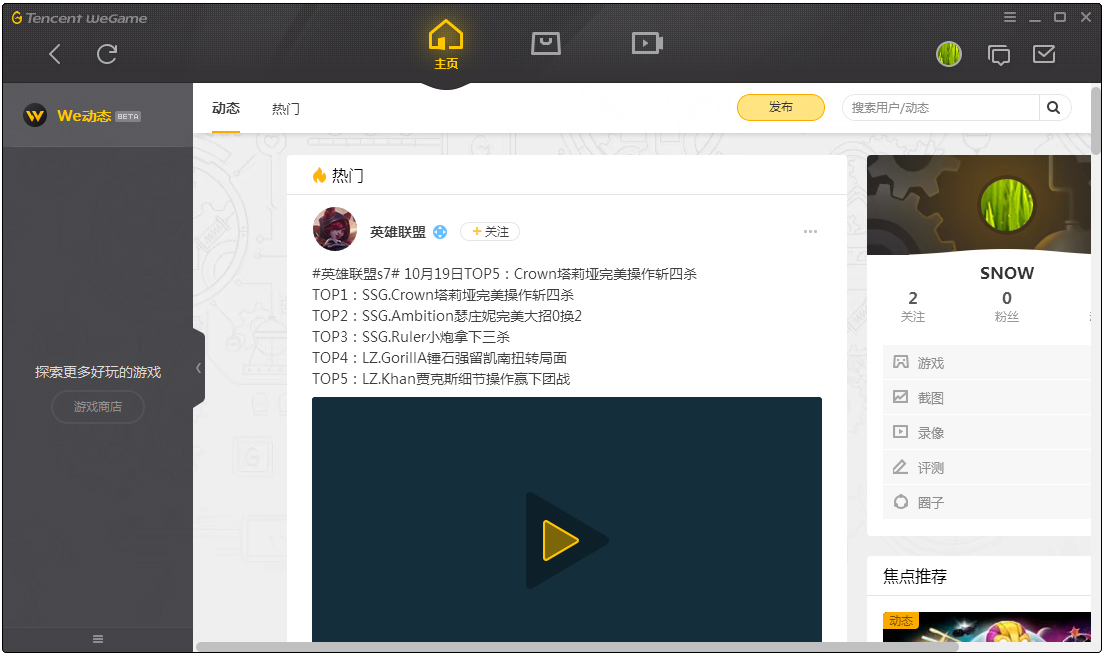
Task: Open the mail notification icon top-right
Action: (x=1045, y=54)
